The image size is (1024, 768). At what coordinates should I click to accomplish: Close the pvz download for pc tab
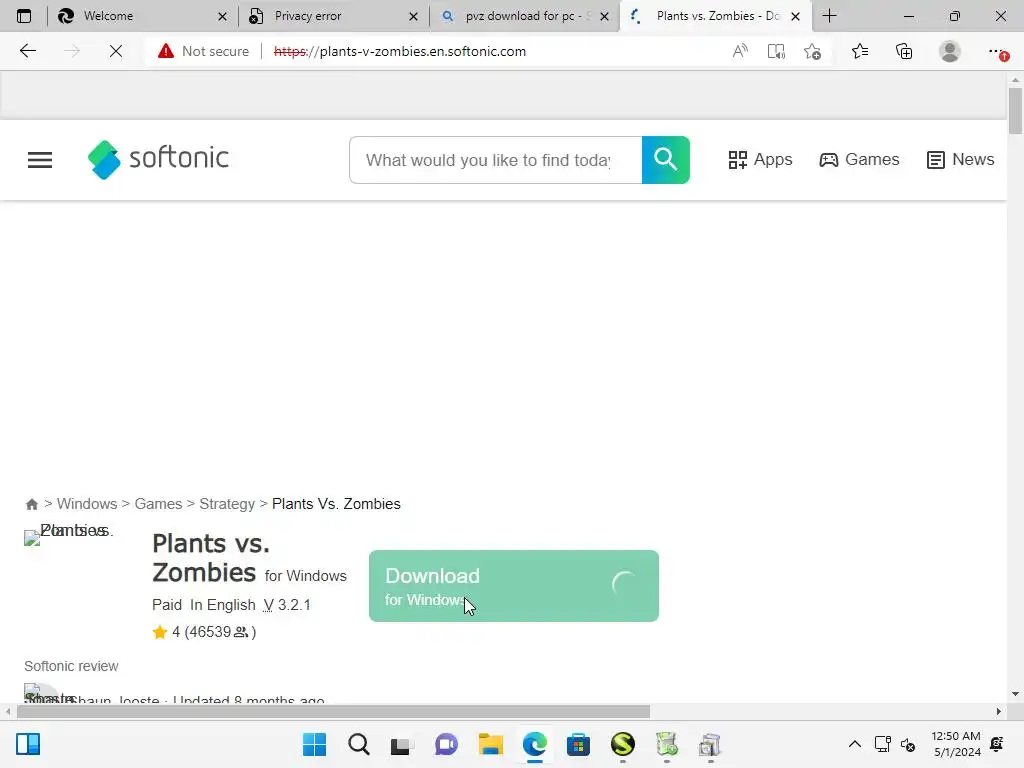[x=604, y=16]
